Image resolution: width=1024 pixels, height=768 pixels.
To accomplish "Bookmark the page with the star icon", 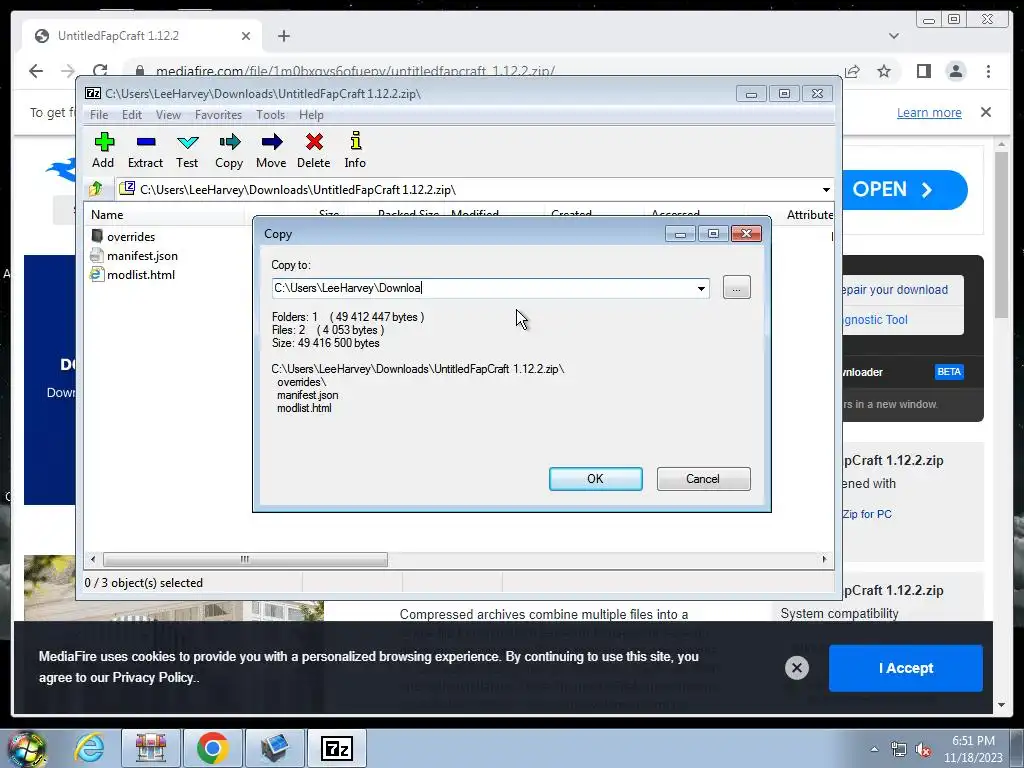I will coord(884,71).
